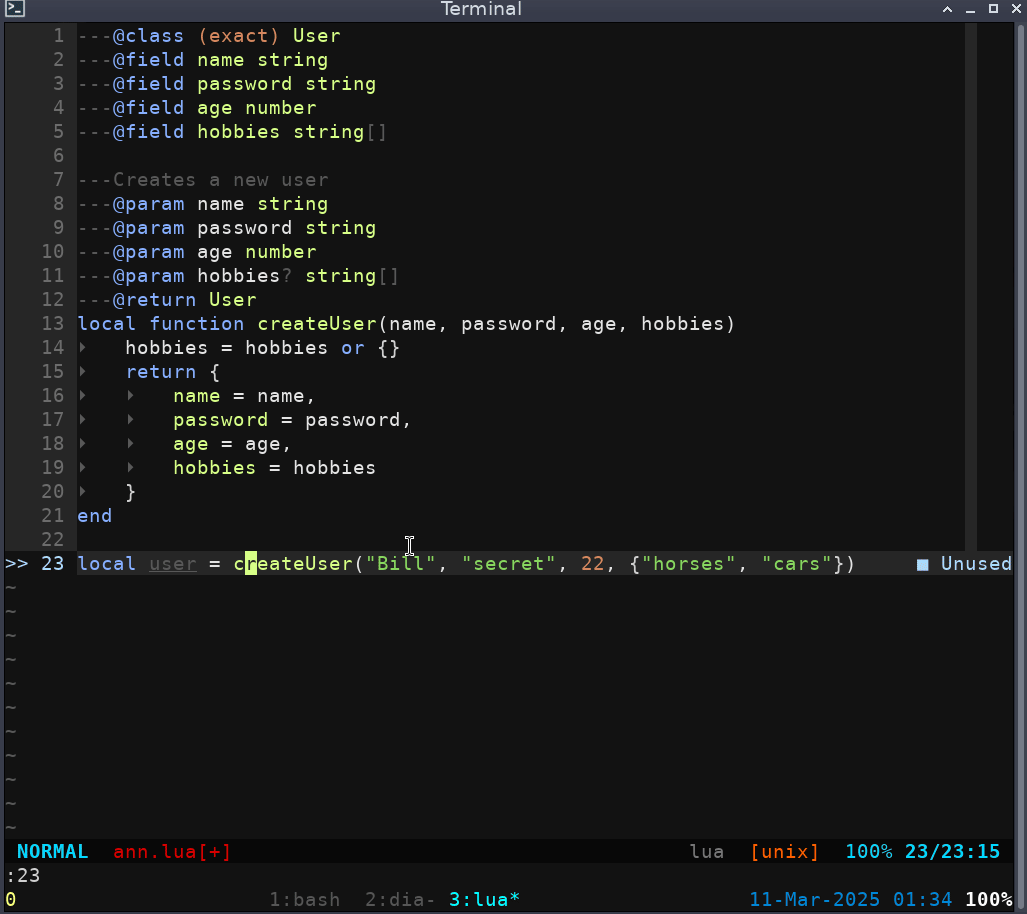Image resolution: width=1027 pixels, height=914 pixels.
Task: Click the 100% indicator in tmux status bar
Action: tap(988, 900)
